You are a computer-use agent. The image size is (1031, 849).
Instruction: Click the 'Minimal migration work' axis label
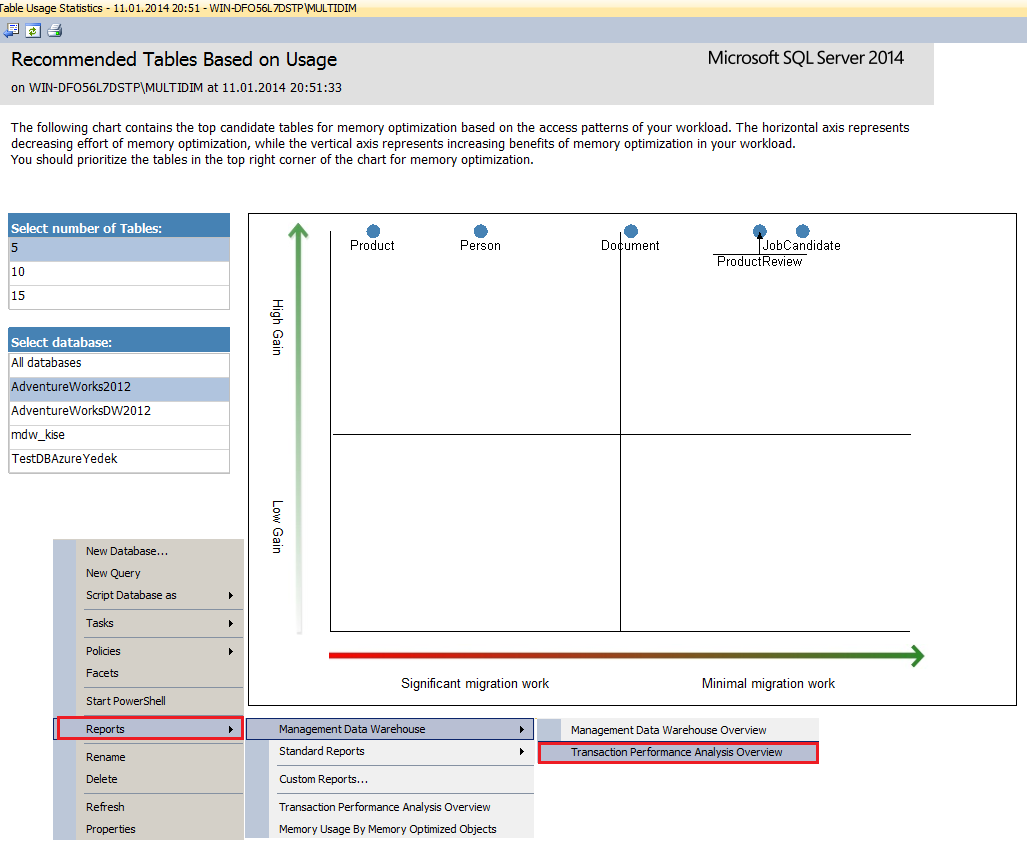pyautogui.click(x=768, y=683)
